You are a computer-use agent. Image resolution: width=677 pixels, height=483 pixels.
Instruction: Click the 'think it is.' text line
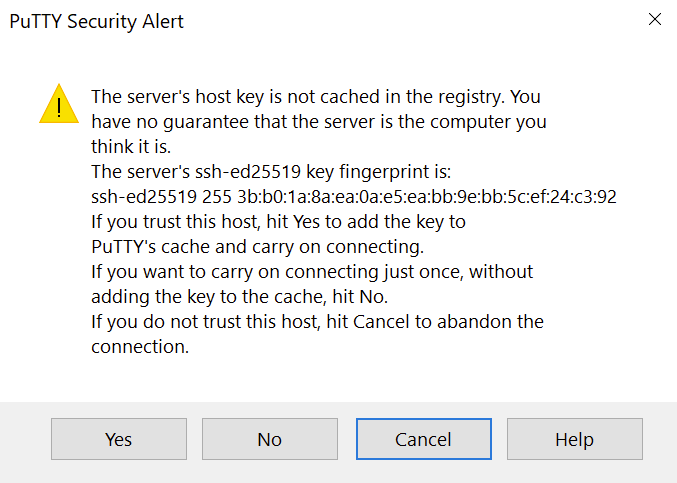(131, 147)
